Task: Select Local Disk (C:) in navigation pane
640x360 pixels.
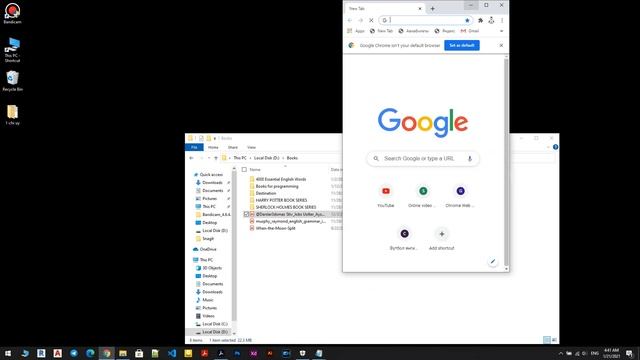Action: click(x=215, y=324)
